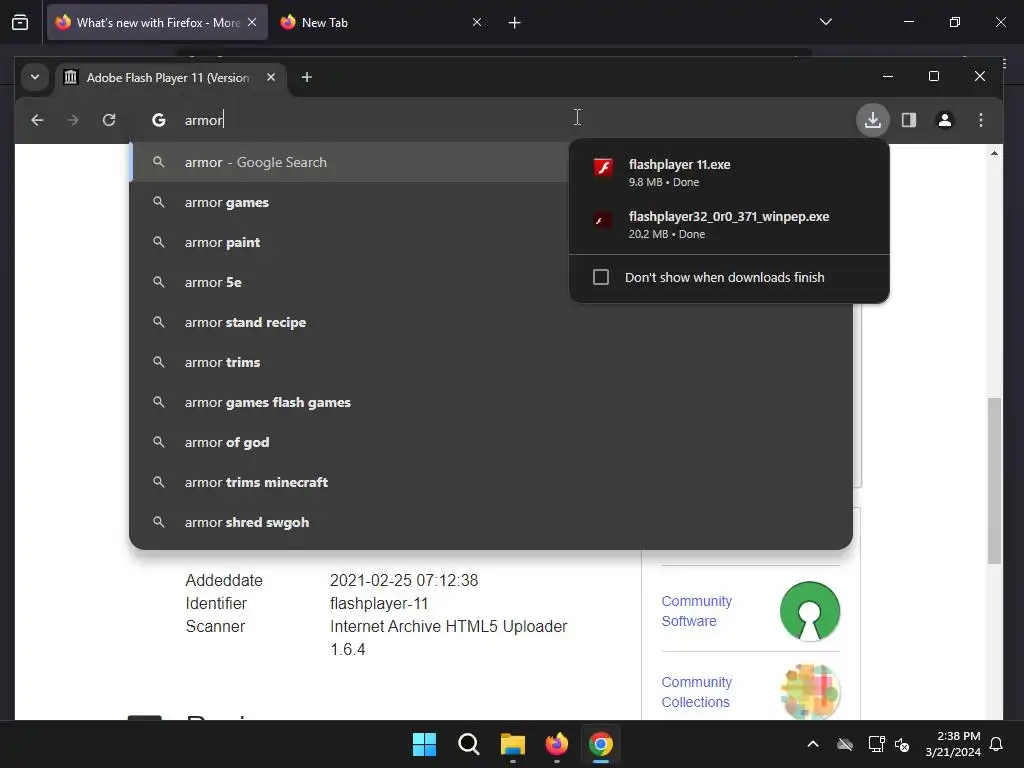Open a new tab in Firefox window
The image size is (1024, 768).
pyautogui.click(x=515, y=23)
